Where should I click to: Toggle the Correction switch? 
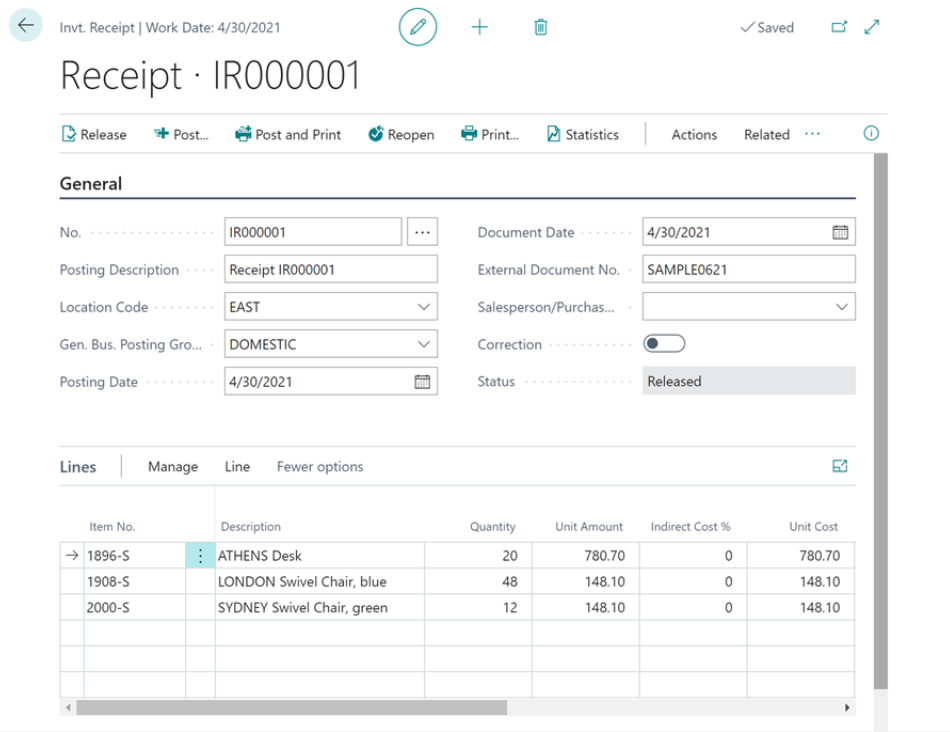tap(664, 344)
